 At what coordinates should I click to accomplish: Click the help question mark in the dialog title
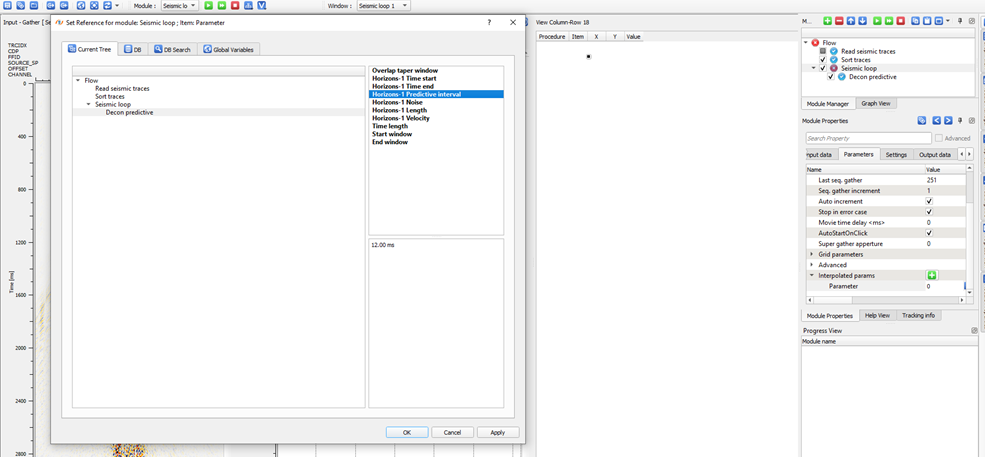tap(489, 22)
